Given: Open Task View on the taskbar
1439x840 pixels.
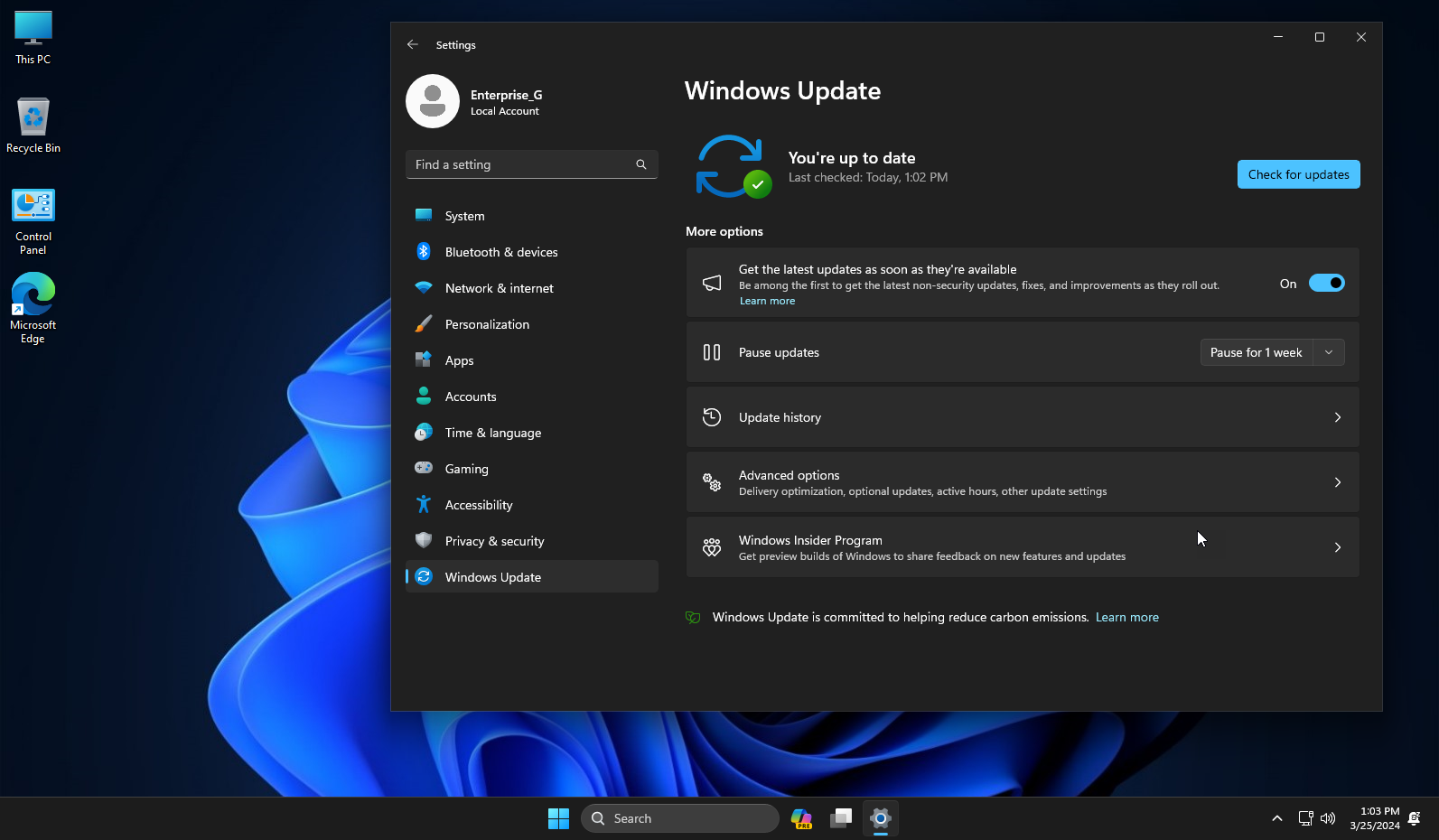Looking at the screenshot, I should pos(841,818).
